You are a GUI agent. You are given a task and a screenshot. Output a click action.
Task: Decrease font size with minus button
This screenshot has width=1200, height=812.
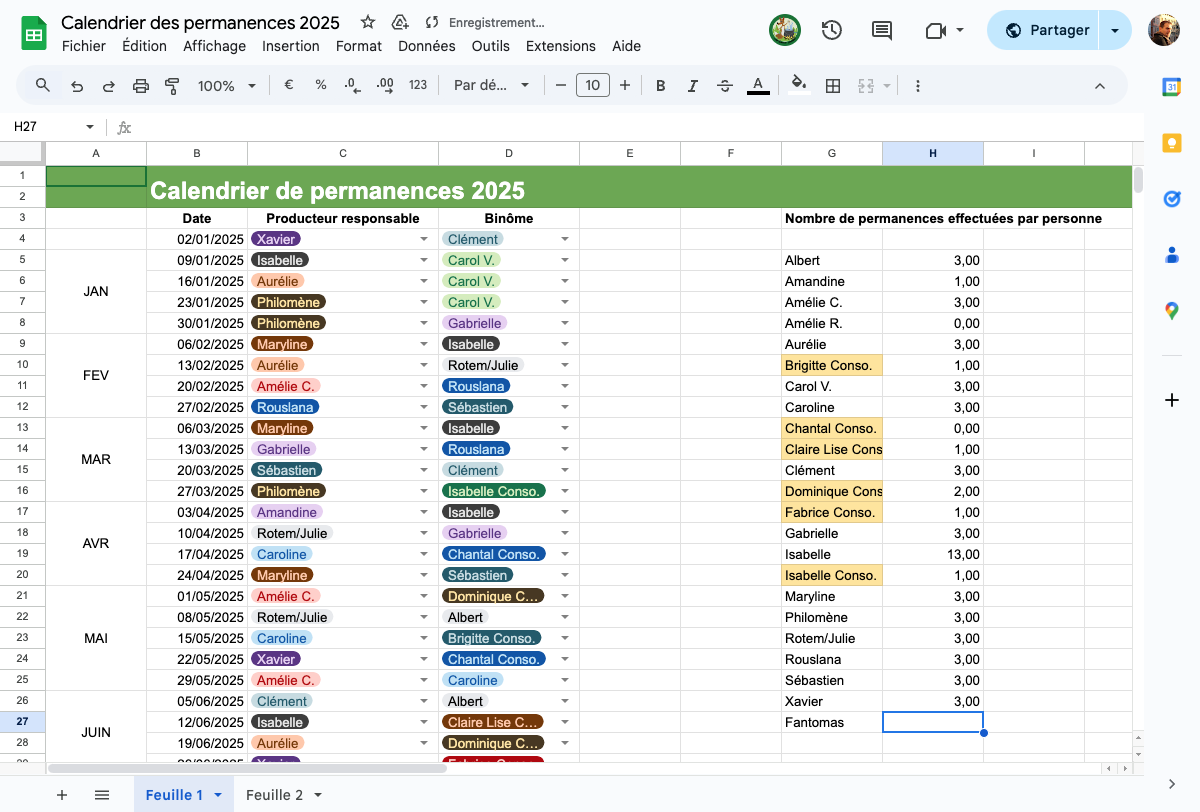(561, 86)
